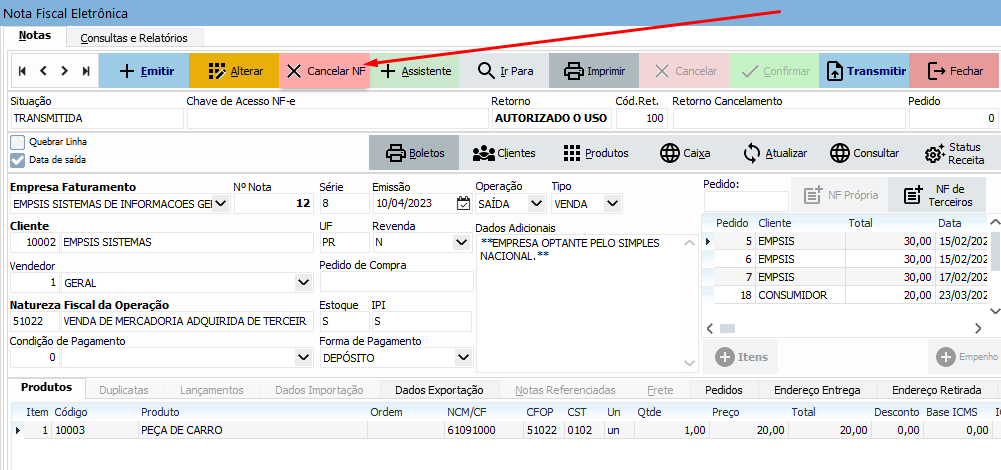Open the Assistente wizard
Image resolution: width=1001 pixels, height=470 pixels.
coord(414,71)
